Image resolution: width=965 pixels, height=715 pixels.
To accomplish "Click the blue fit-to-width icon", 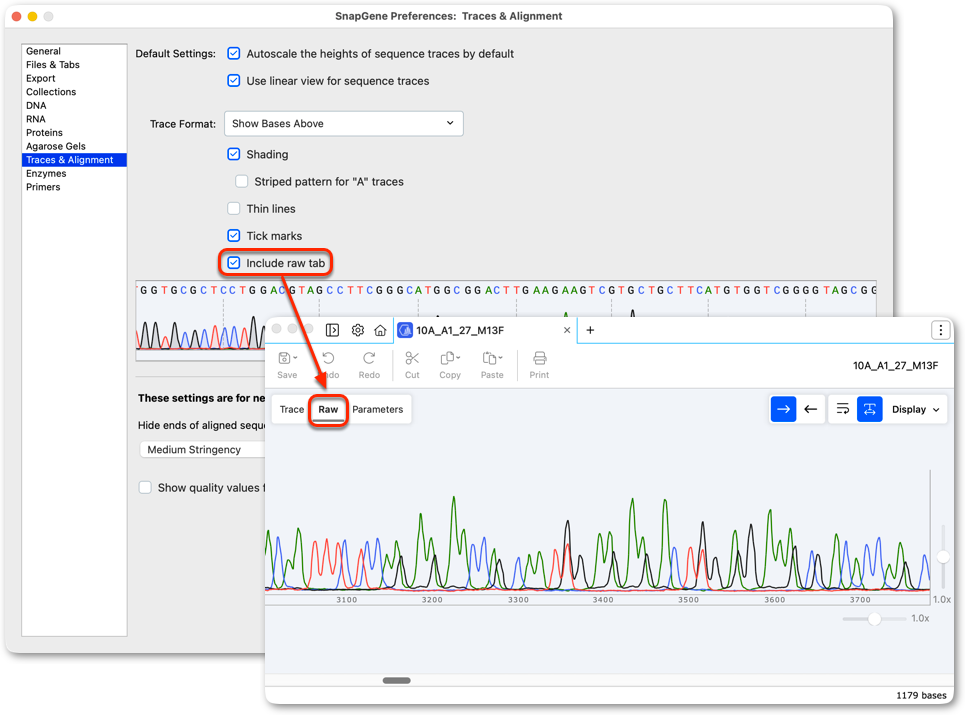I will (870, 409).
